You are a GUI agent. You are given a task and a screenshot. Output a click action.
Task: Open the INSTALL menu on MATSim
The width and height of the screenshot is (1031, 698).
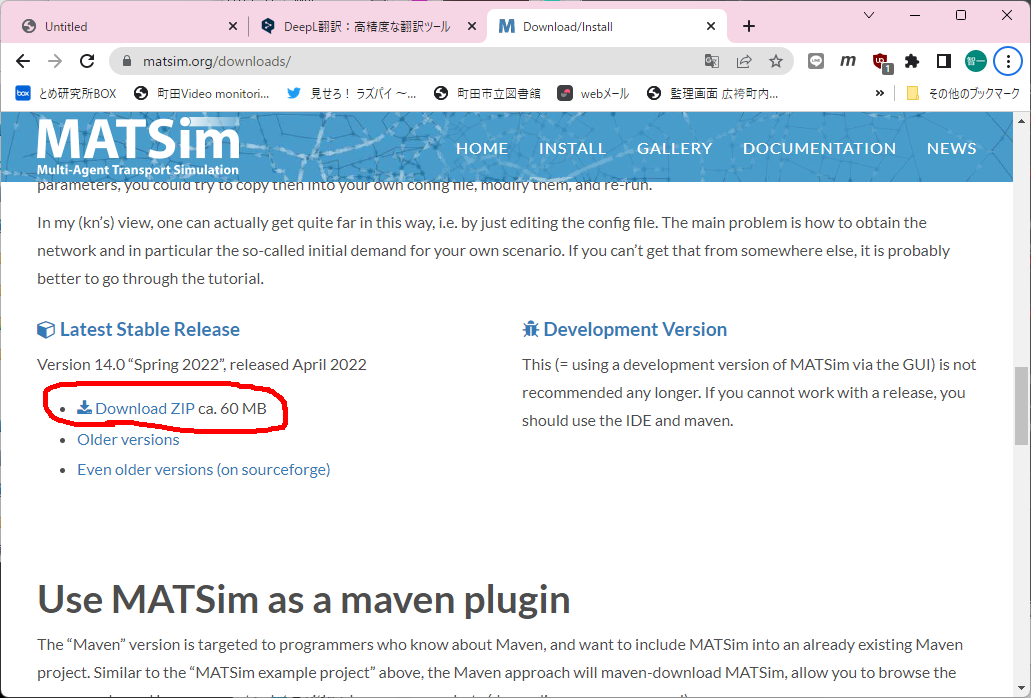[x=572, y=148]
